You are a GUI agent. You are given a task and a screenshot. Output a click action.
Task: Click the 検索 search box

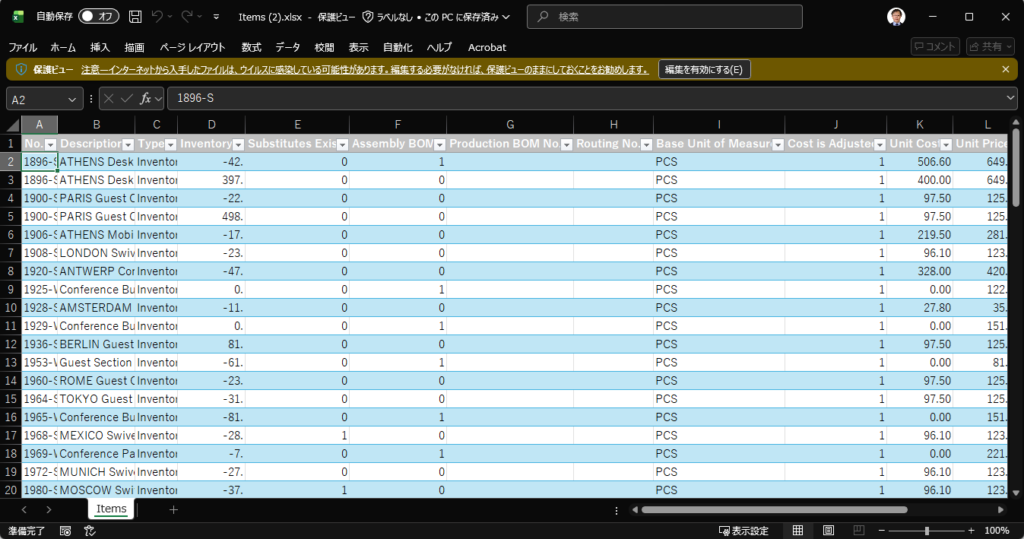pos(664,17)
